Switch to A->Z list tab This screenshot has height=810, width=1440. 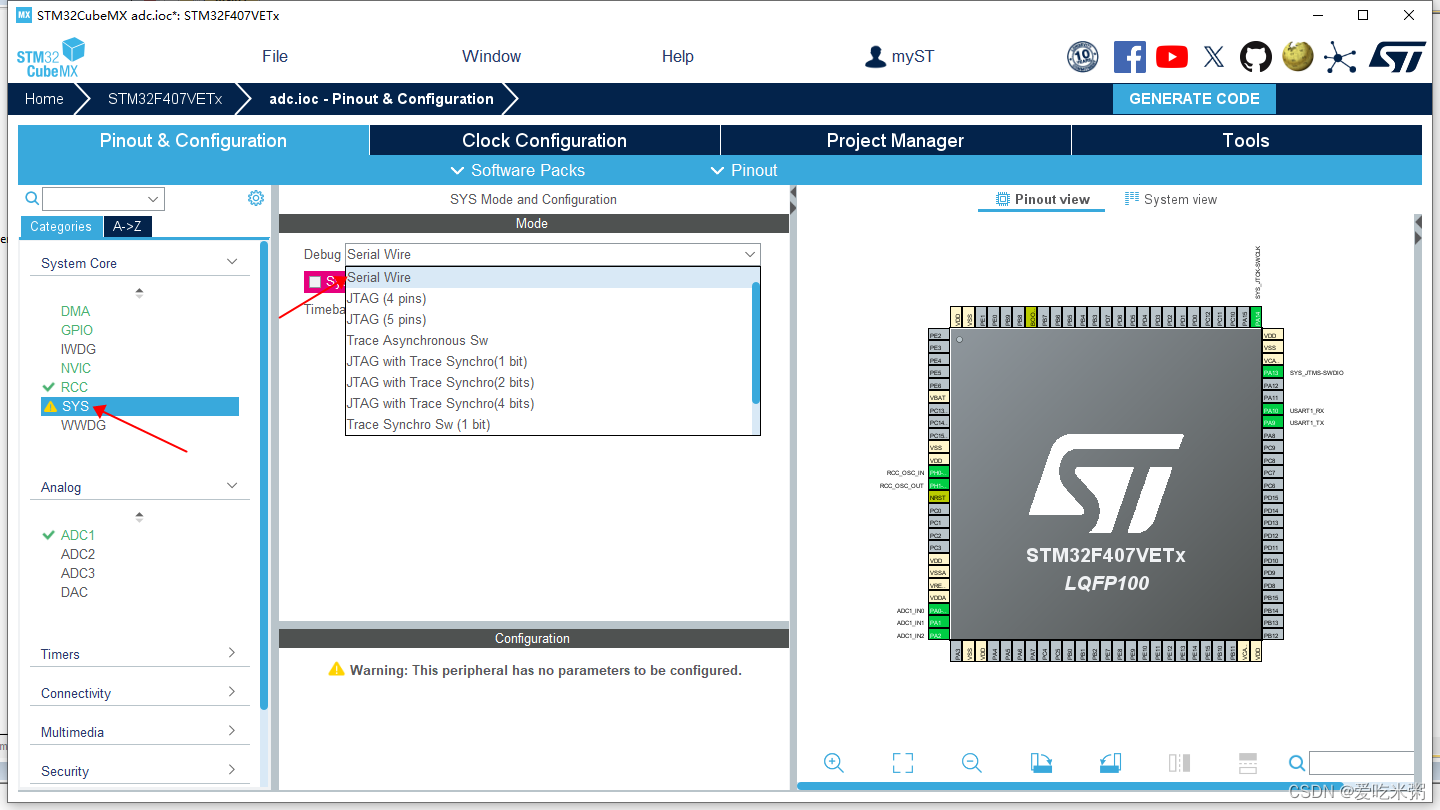(127, 226)
